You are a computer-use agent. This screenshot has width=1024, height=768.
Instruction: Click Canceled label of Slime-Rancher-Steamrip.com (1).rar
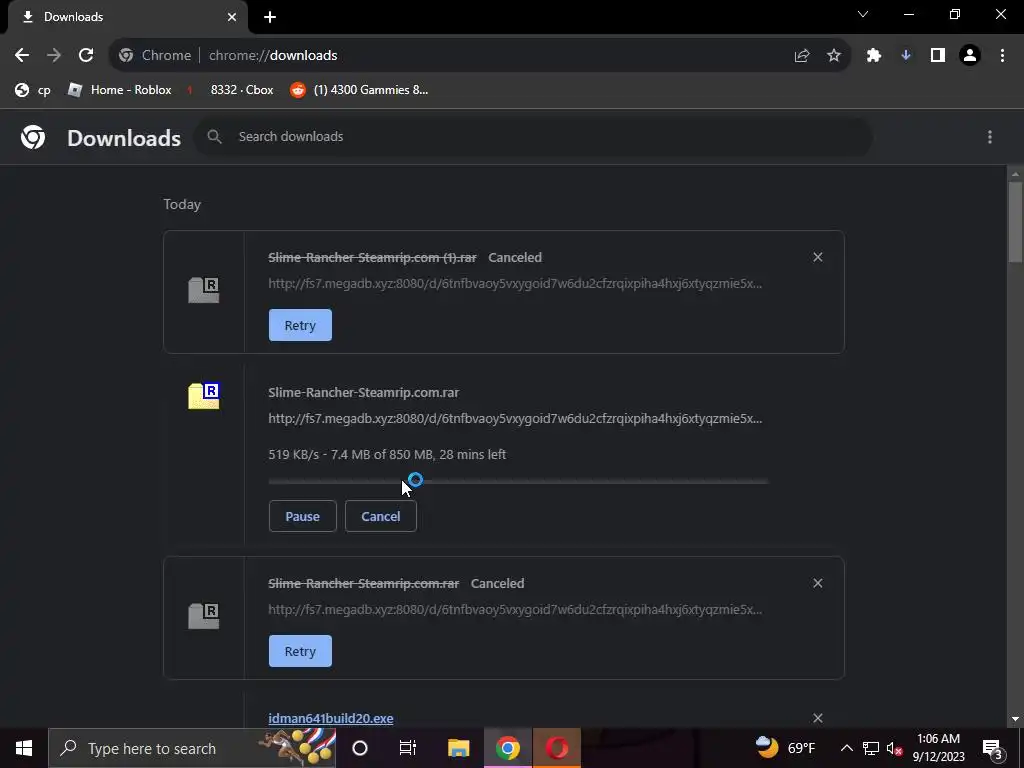click(515, 257)
